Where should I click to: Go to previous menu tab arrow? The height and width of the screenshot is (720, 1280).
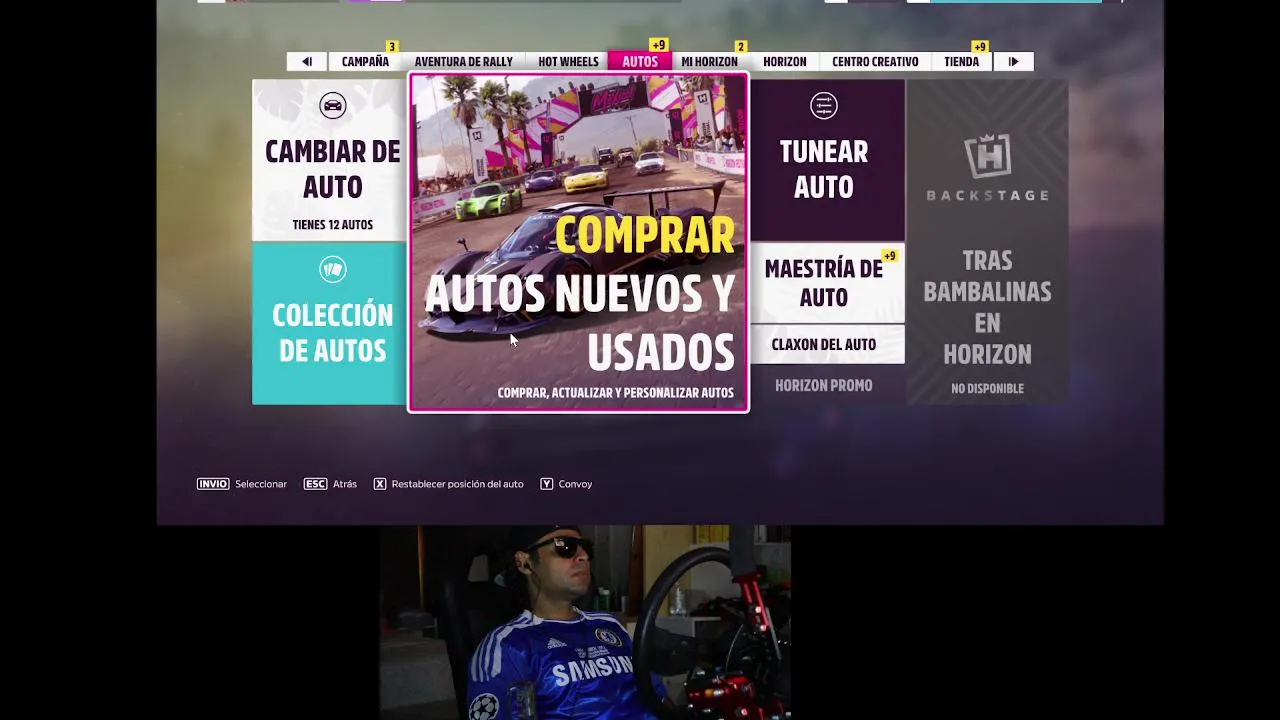pos(307,62)
